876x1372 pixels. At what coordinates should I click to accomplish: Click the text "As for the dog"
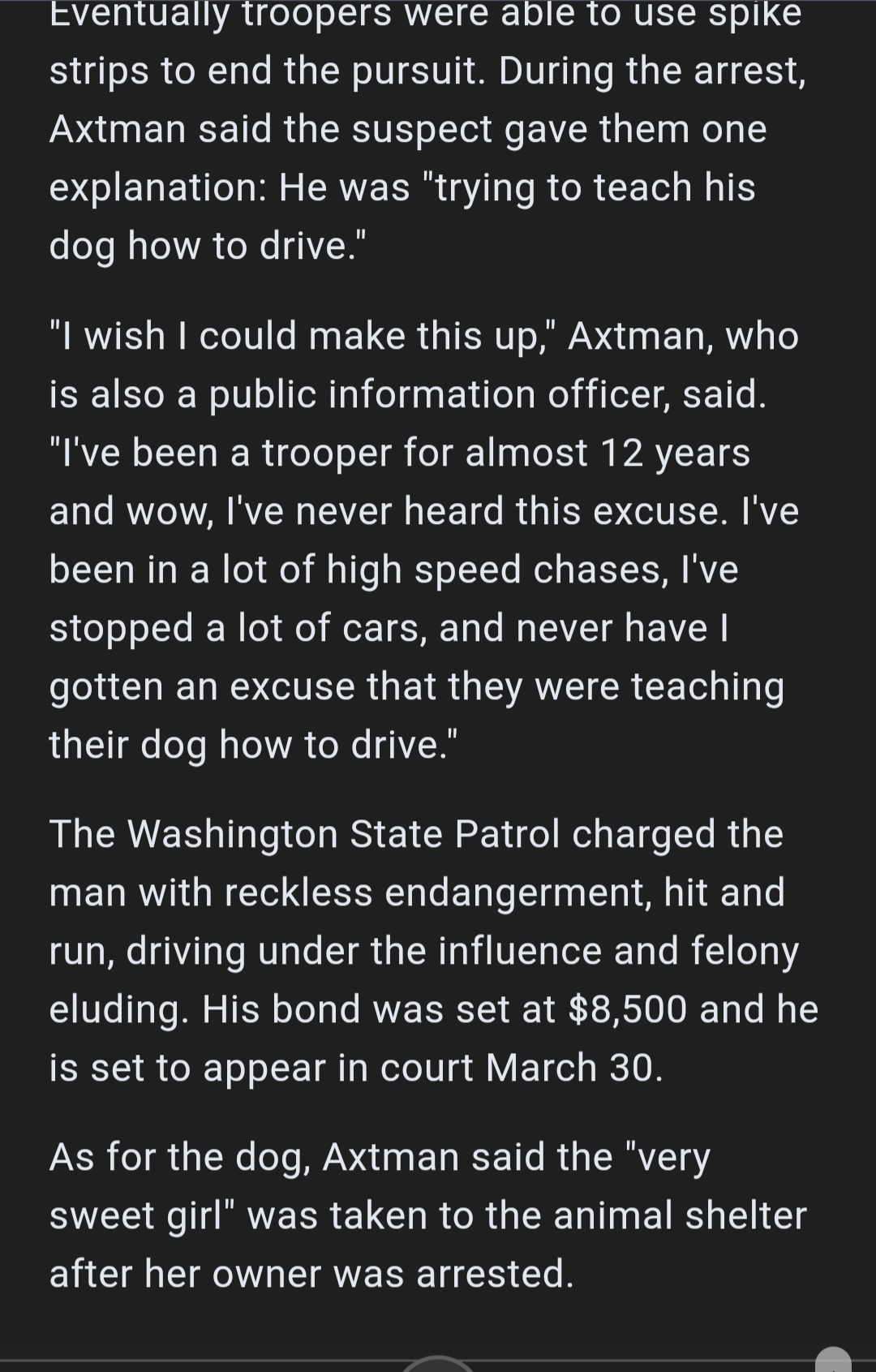click(x=179, y=1157)
